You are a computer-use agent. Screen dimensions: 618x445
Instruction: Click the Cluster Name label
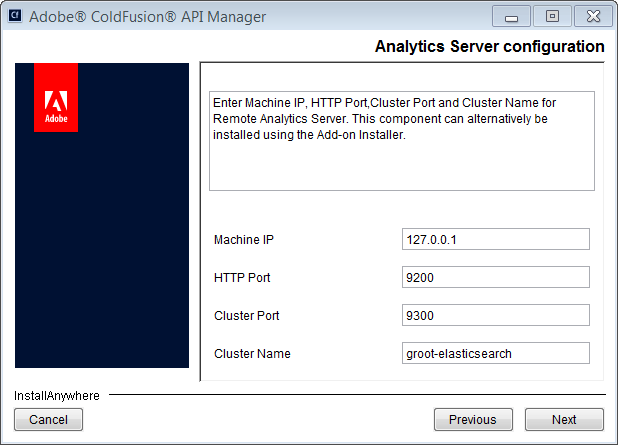coord(251,354)
